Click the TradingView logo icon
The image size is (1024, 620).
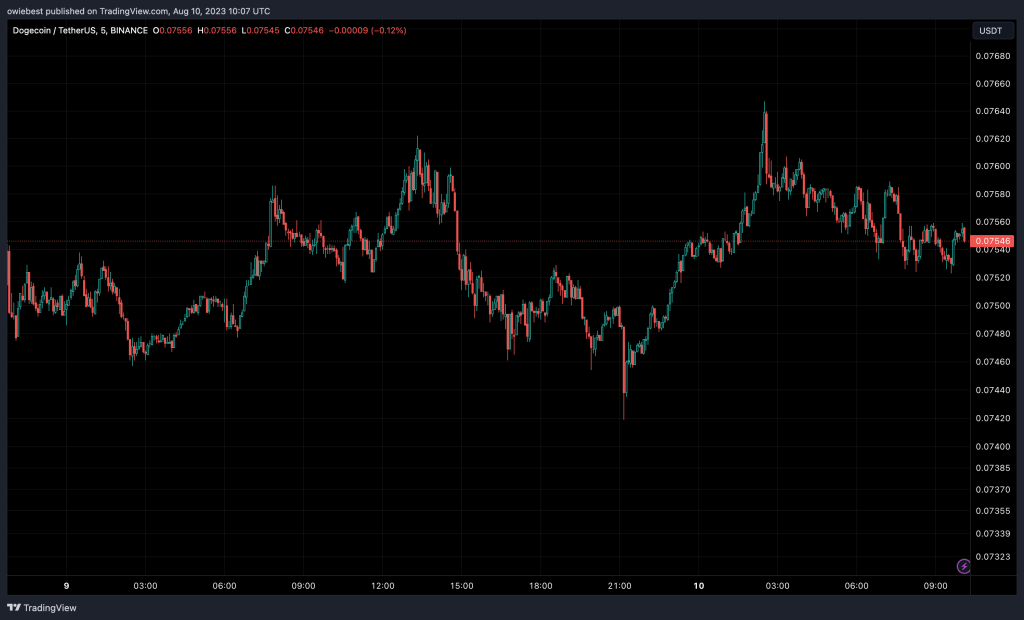tap(14, 607)
